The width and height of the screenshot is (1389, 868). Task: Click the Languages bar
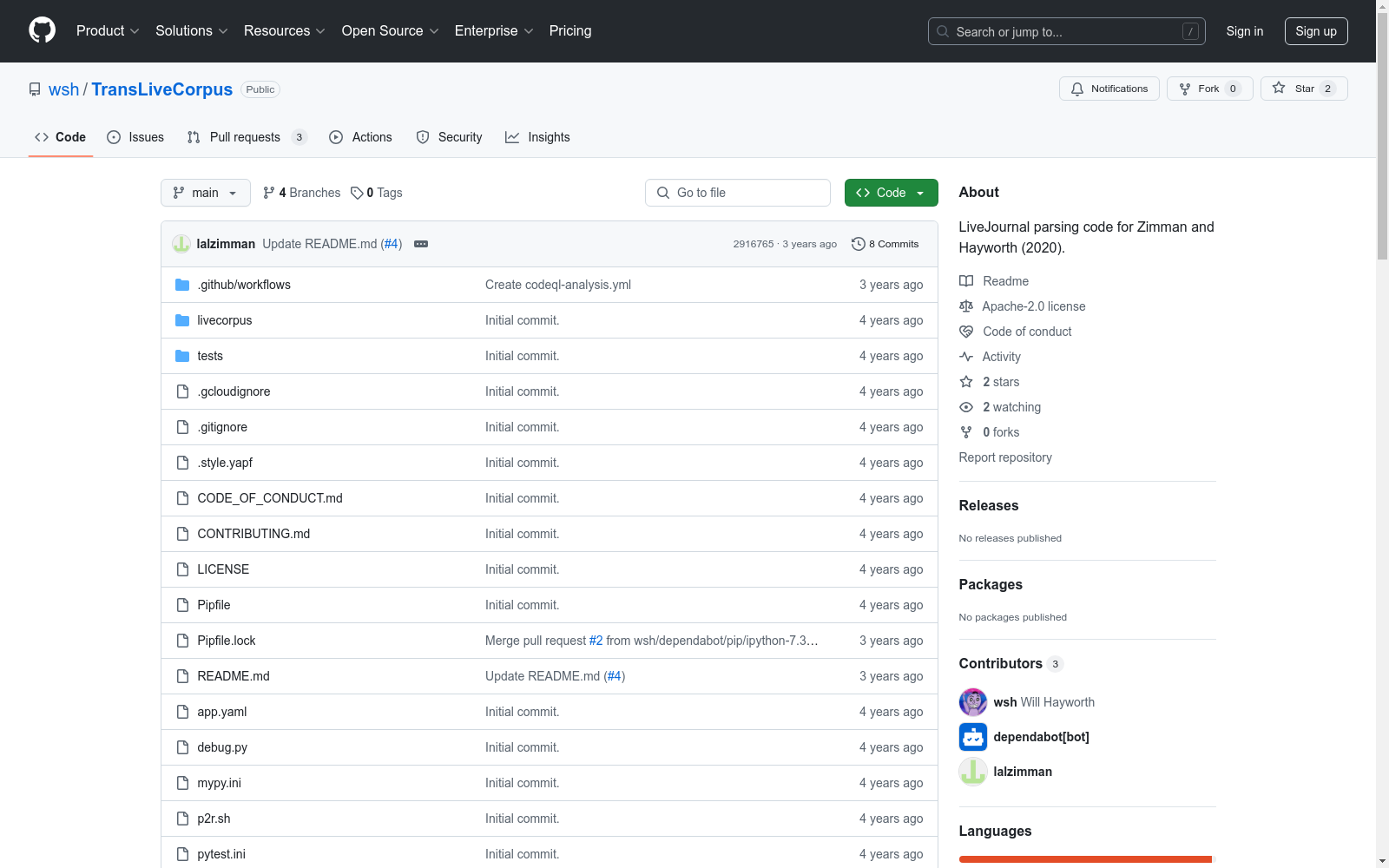click(x=1085, y=859)
